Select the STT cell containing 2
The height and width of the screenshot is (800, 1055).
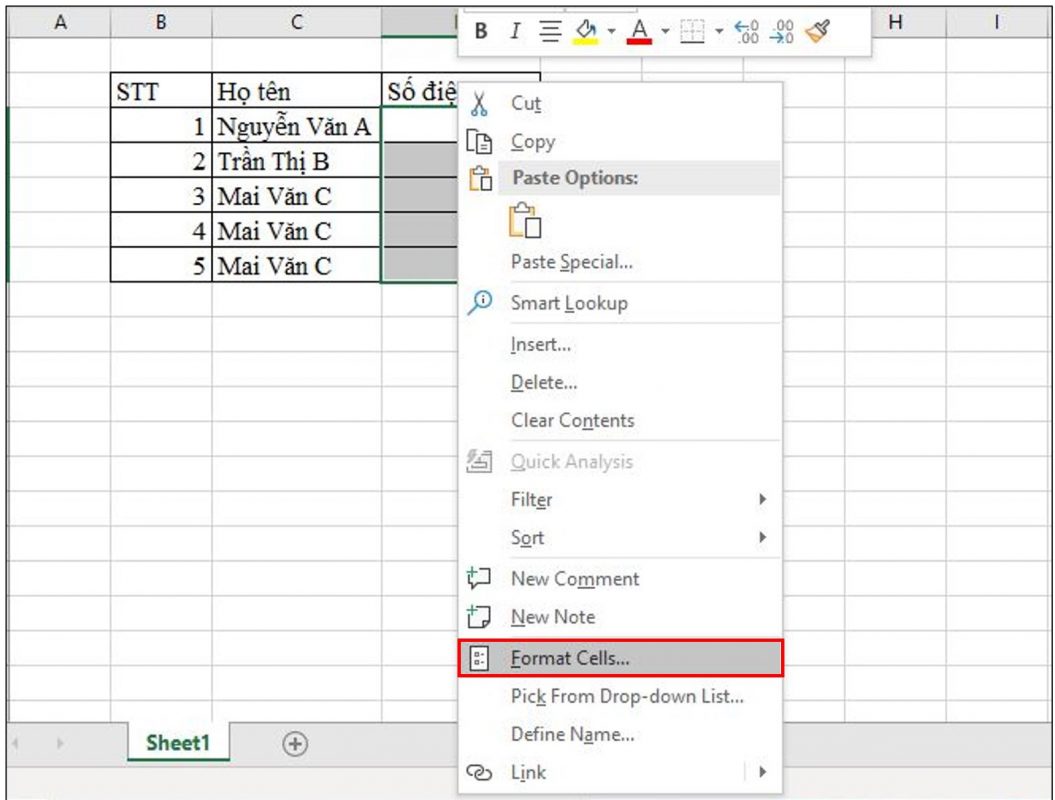click(x=161, y=160)
